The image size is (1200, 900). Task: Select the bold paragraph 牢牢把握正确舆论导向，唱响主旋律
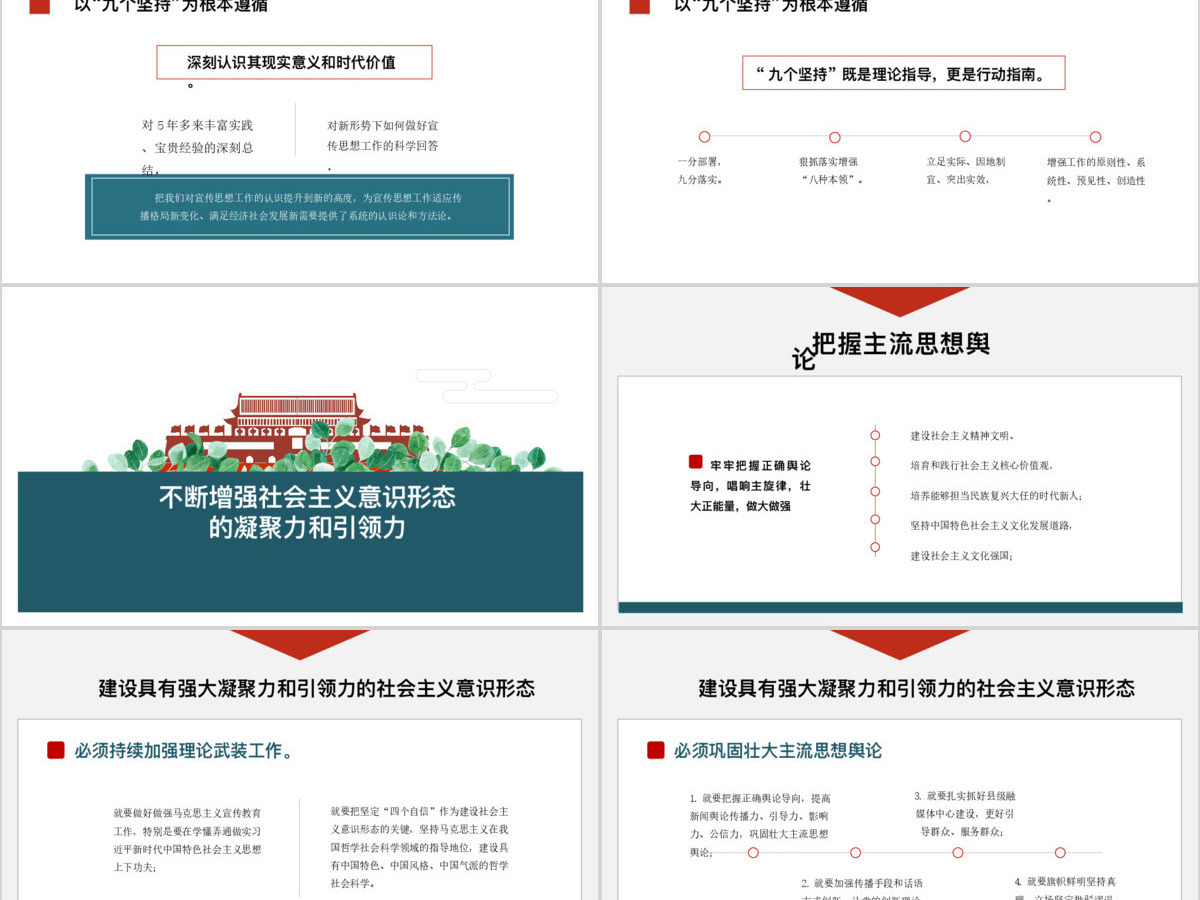click(751, 486)
